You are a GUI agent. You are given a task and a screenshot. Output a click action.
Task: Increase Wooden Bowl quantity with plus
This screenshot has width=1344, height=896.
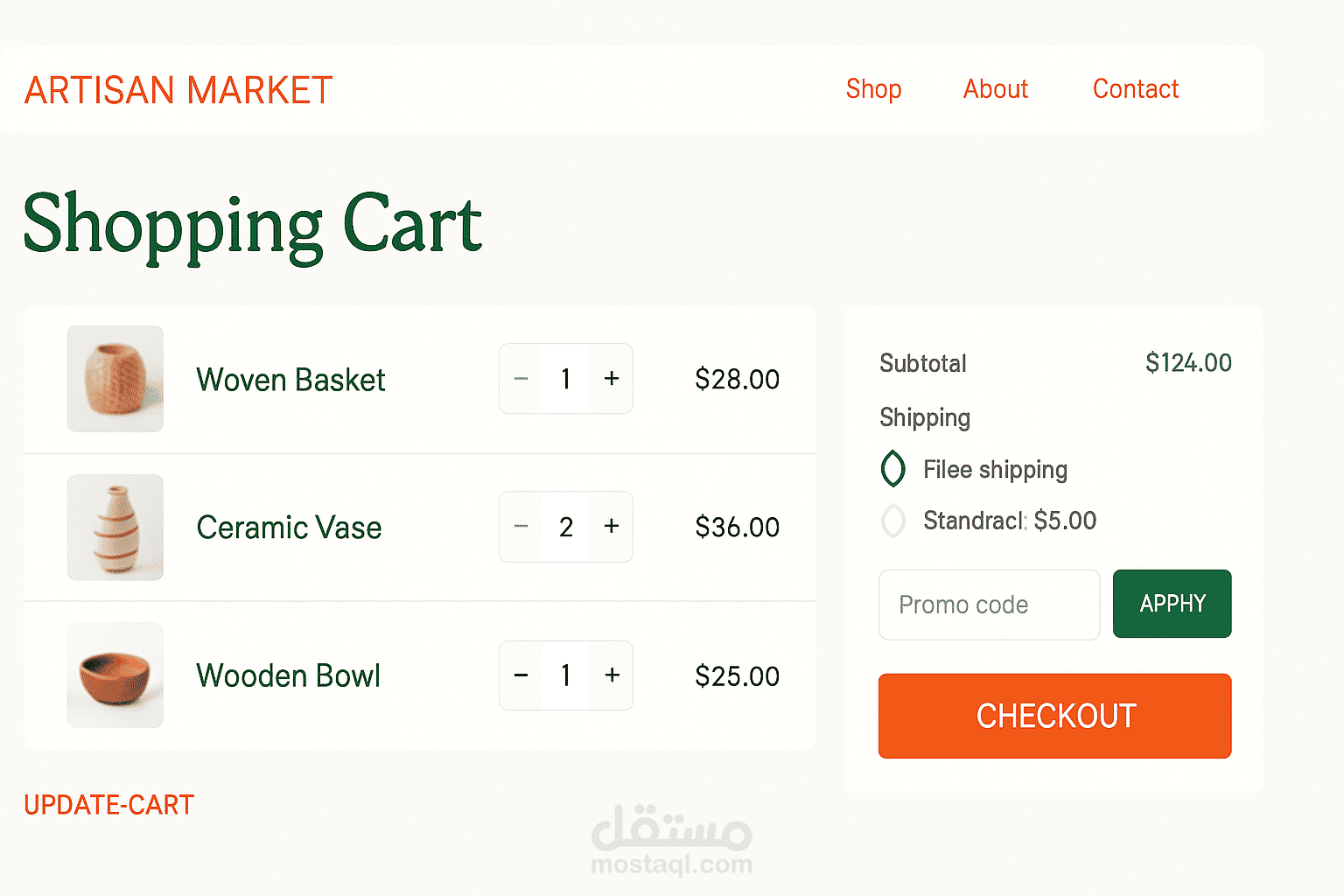[612, 675]
